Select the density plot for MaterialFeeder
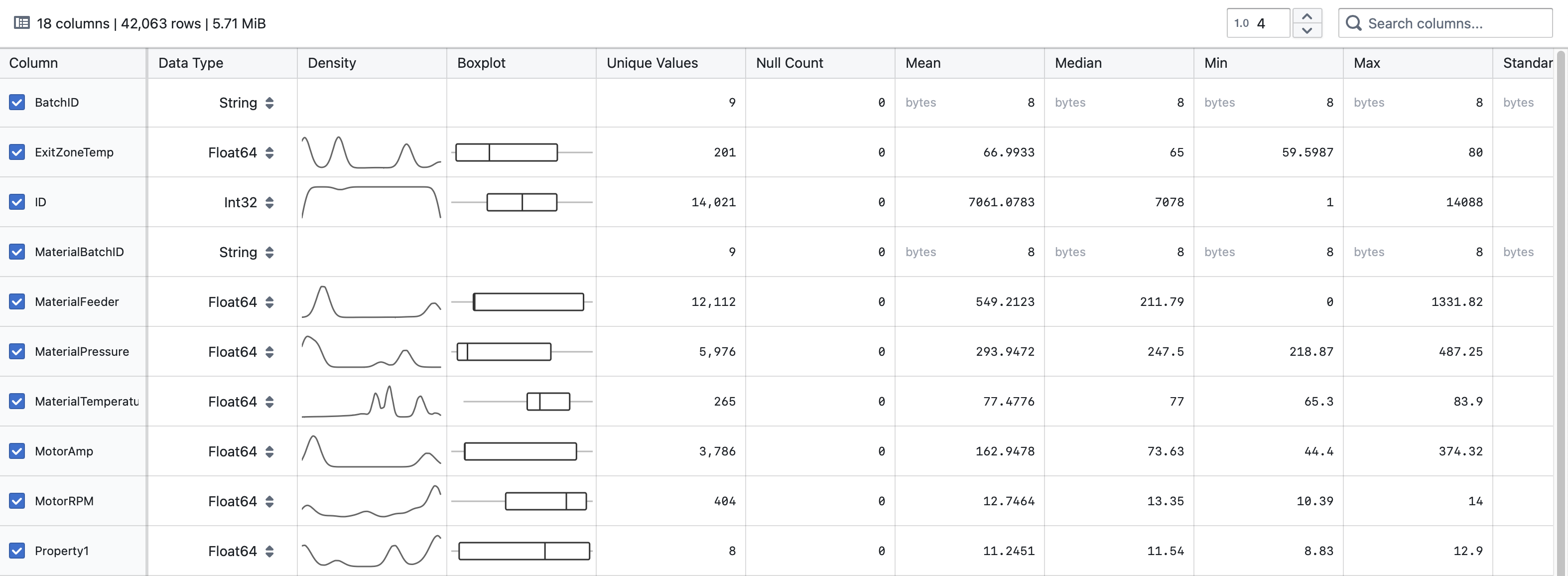Image resolution: width=1568 pixels, height=576 pixels. [371, 301]
